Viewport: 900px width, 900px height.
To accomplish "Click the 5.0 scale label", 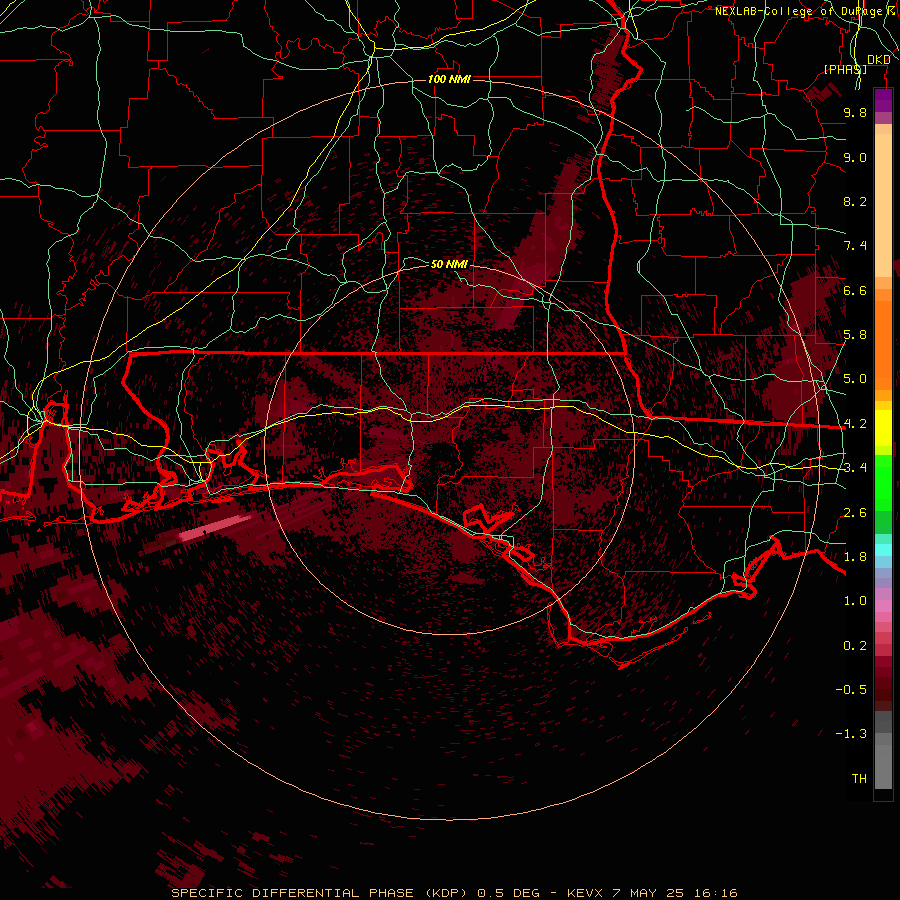I will tap(855, 379).
